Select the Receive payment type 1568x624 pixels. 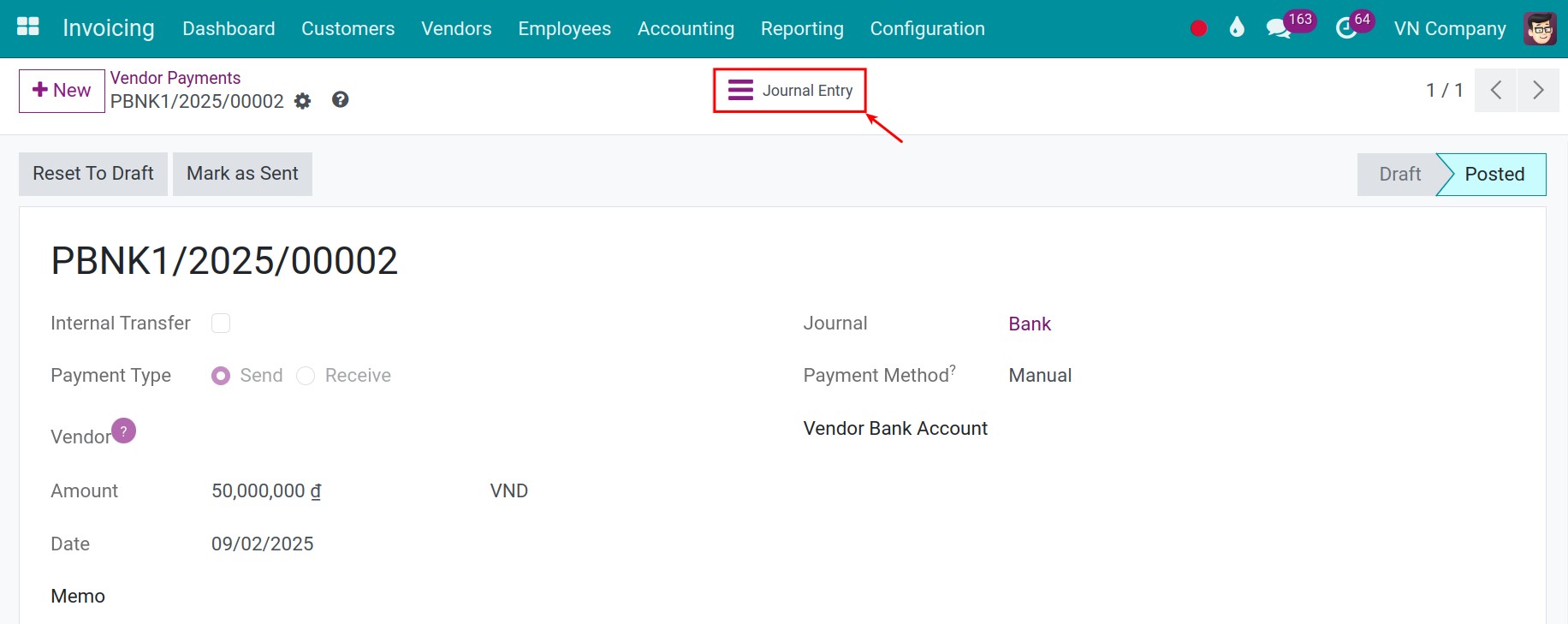306,376
